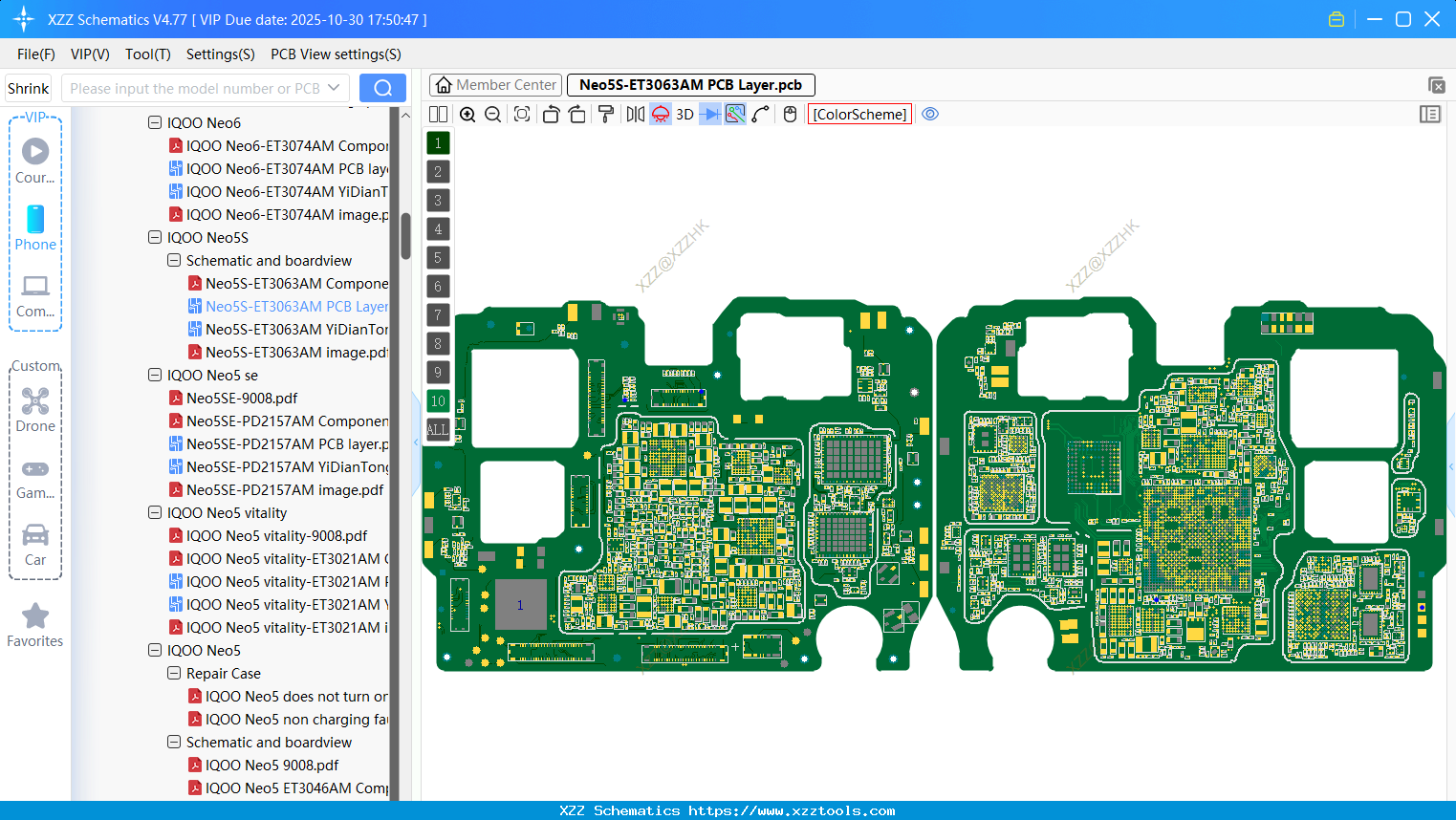Viewport: 1456px width, 820px height.
Task: Open the Tool menu
Action: 147,54
